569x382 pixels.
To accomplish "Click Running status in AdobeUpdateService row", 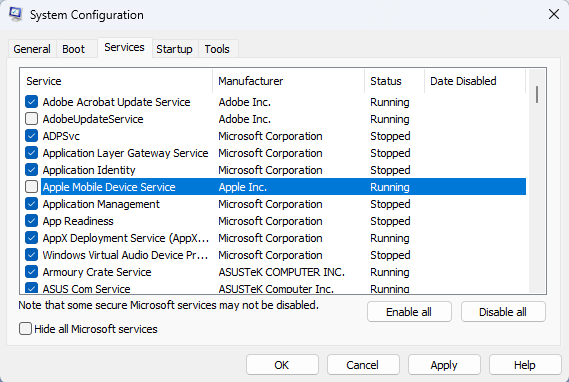I will (x=390, y=119).
